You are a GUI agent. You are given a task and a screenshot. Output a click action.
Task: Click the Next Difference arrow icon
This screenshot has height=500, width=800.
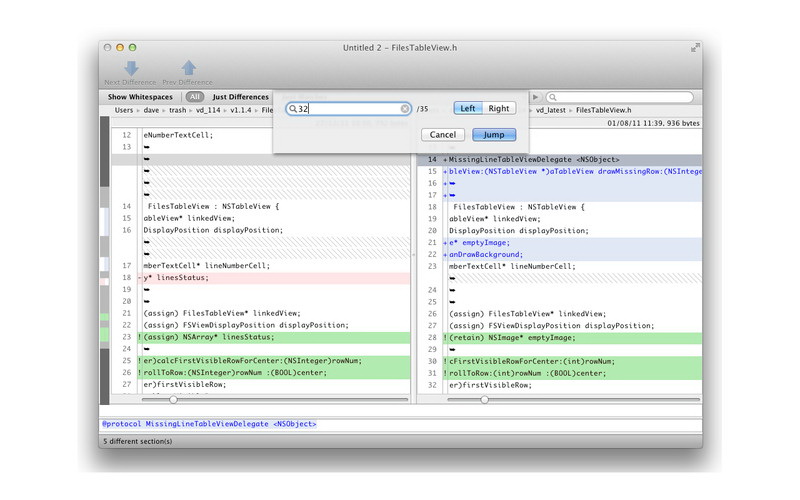pos(131,67)
